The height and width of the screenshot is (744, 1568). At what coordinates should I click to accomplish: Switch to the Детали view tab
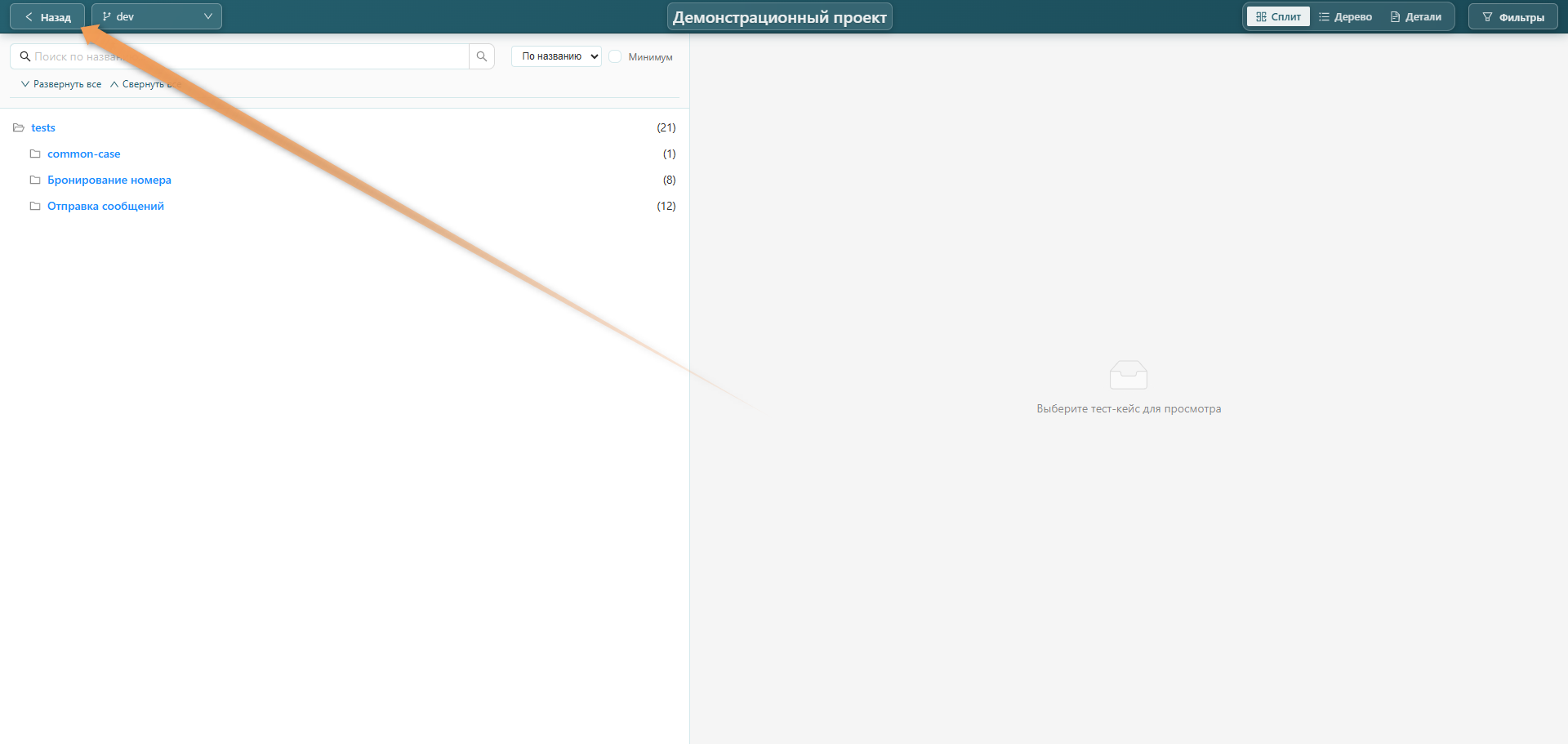pyautogui.click(x=1416, y=17)
